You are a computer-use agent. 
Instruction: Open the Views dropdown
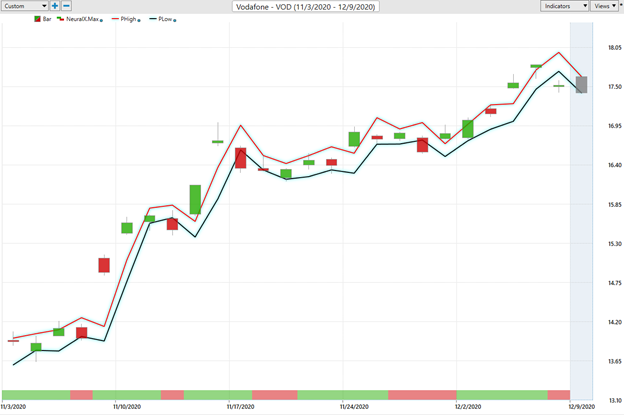coord(604,6)
